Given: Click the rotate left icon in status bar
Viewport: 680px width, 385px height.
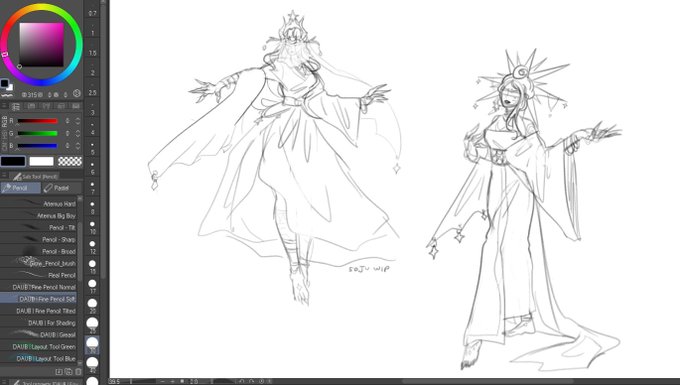Looking at the screenshot, I should point(242,382).
